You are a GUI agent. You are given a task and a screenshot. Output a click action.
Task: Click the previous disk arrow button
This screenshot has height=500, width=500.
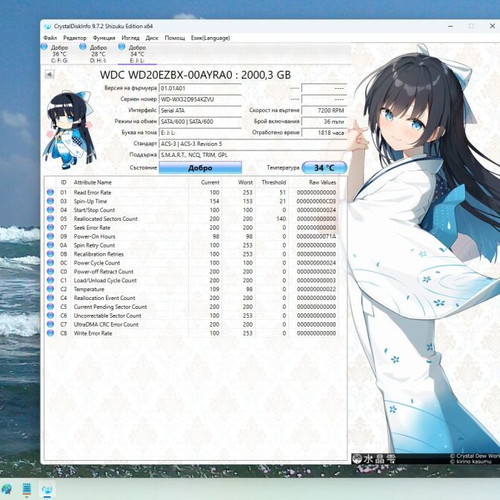tap(49, 74)
